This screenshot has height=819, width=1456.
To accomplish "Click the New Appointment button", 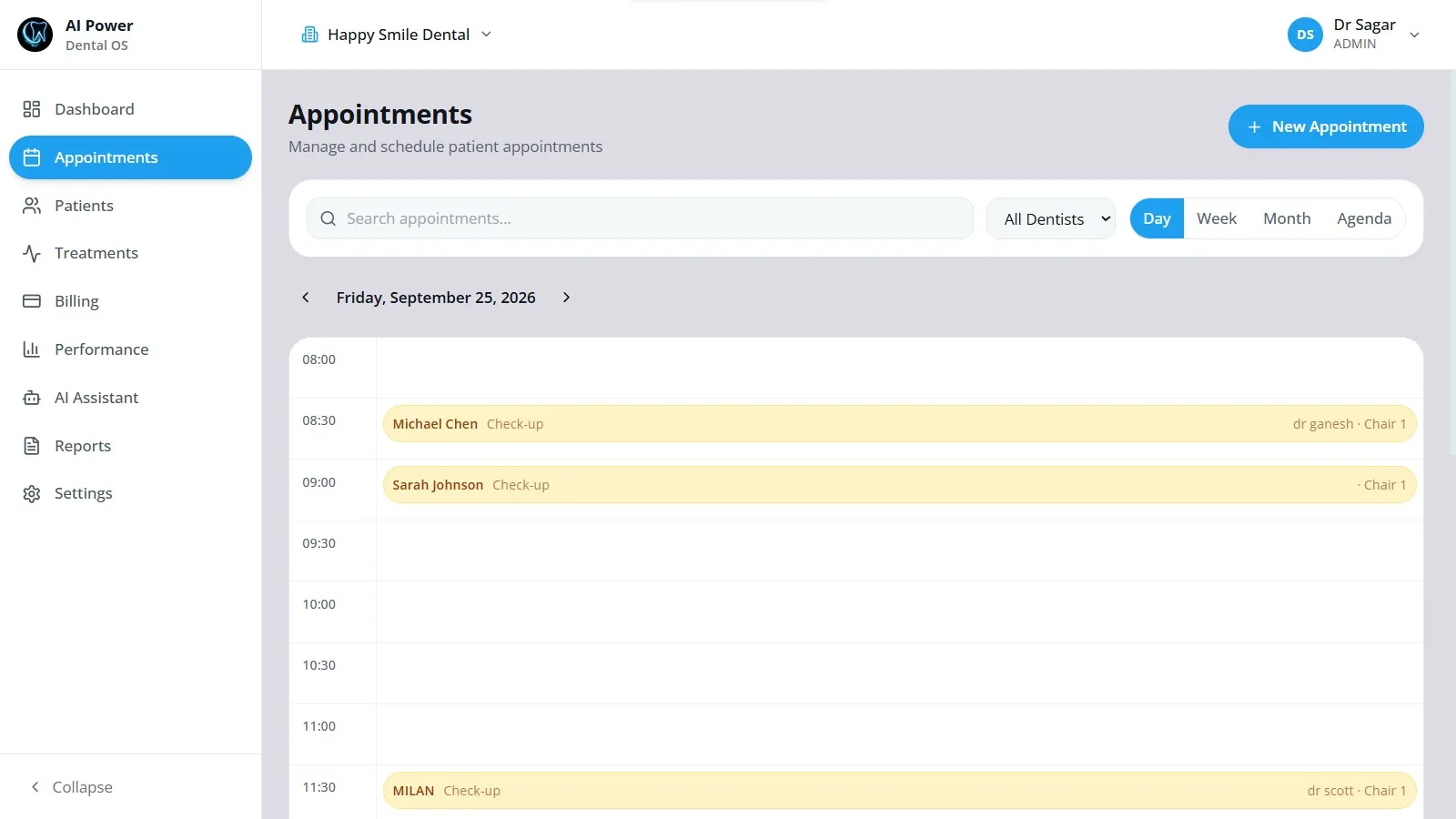I will (x=1326, y=126).
